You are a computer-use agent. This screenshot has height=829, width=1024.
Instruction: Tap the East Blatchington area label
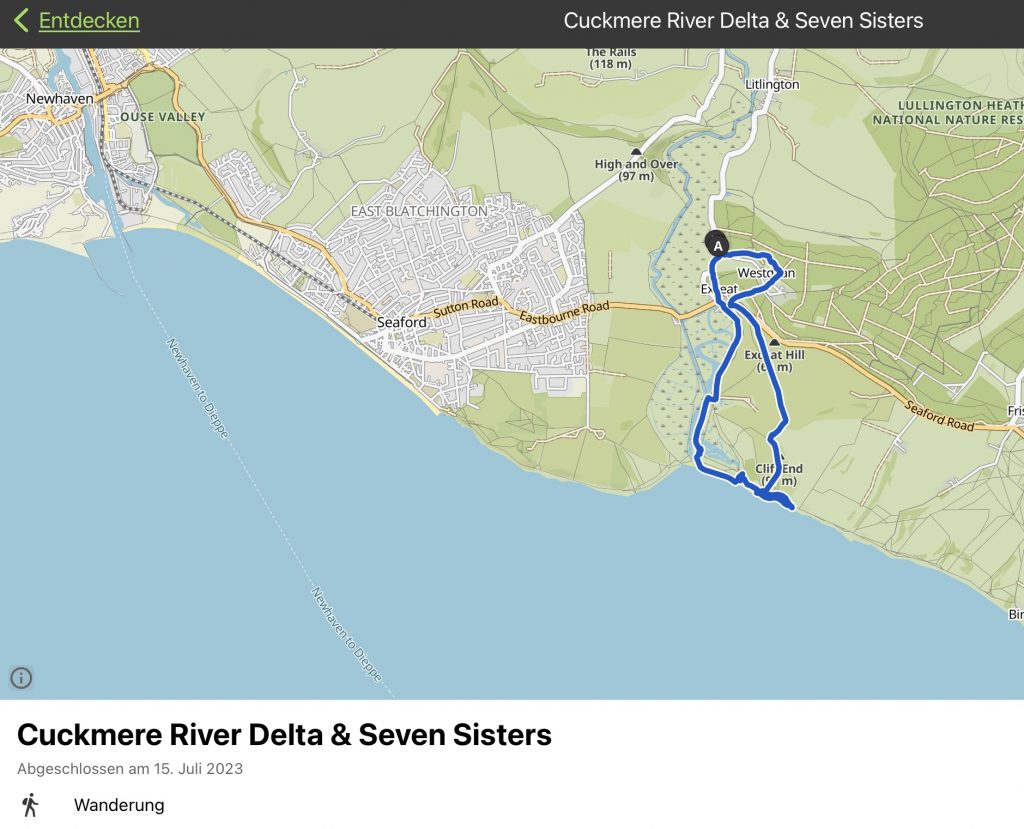click(x=419, y=211)
